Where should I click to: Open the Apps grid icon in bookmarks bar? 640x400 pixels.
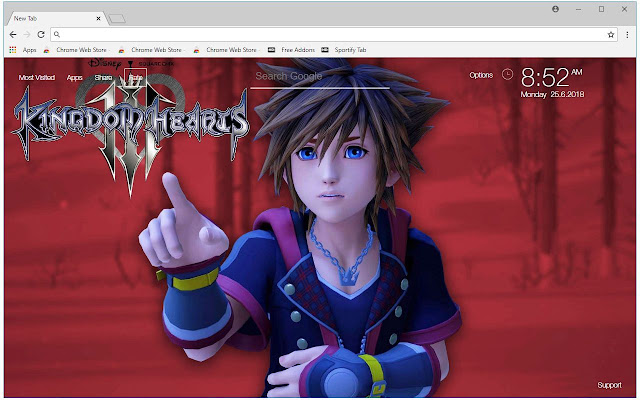13,50
